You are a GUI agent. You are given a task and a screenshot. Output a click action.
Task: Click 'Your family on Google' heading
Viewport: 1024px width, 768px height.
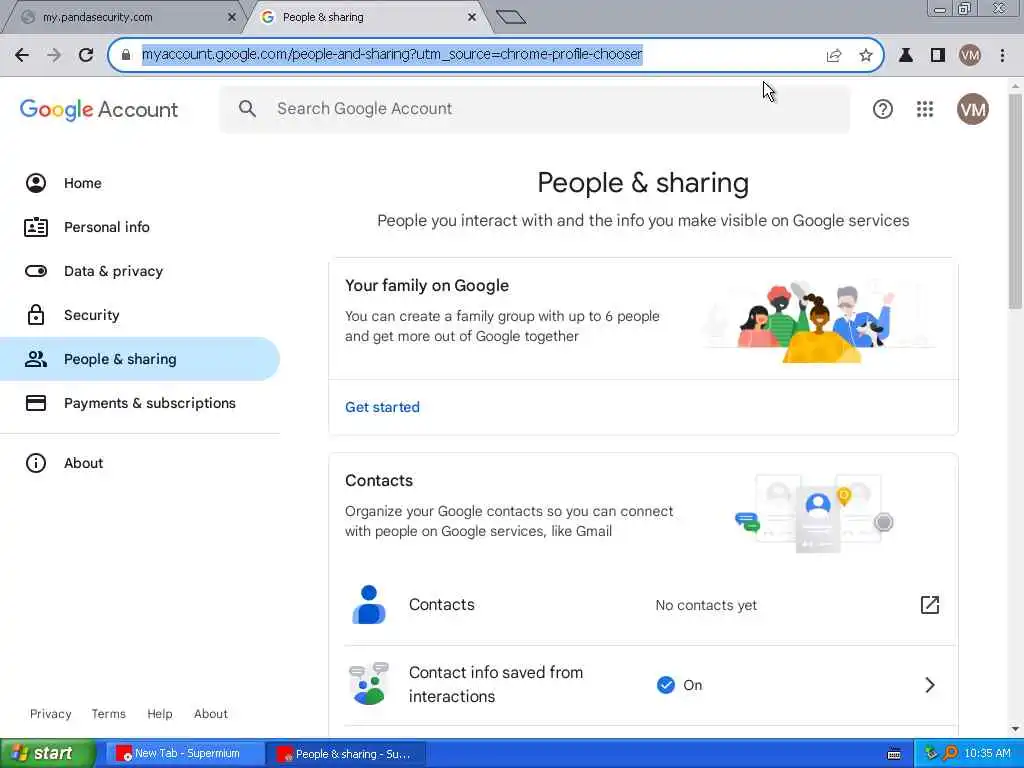(x=426, y=285)
